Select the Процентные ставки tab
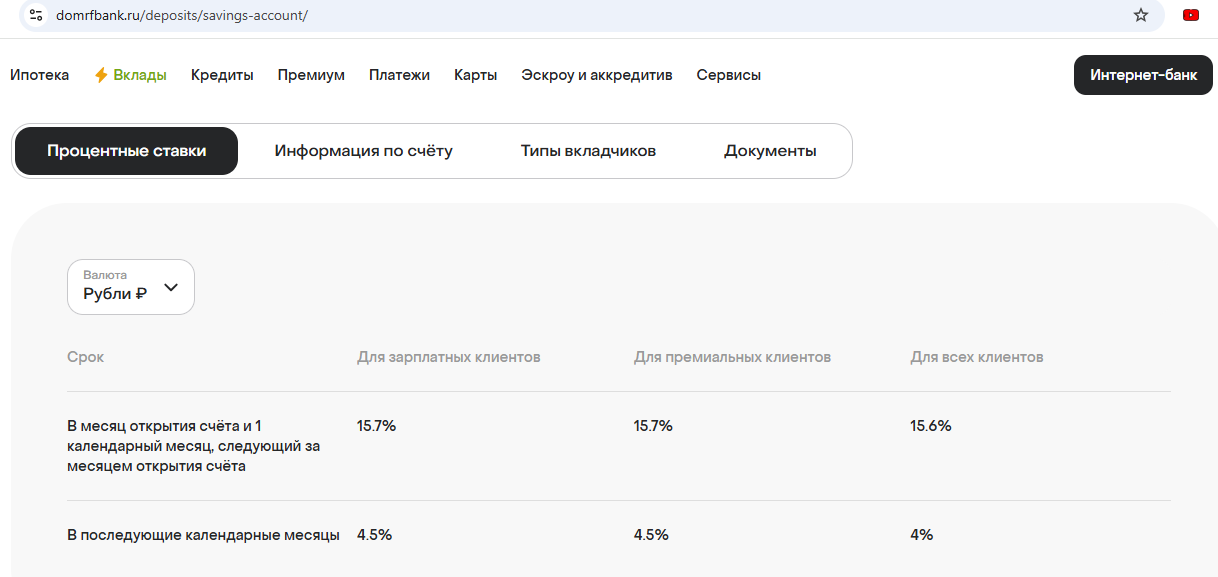 click(126, 151)
